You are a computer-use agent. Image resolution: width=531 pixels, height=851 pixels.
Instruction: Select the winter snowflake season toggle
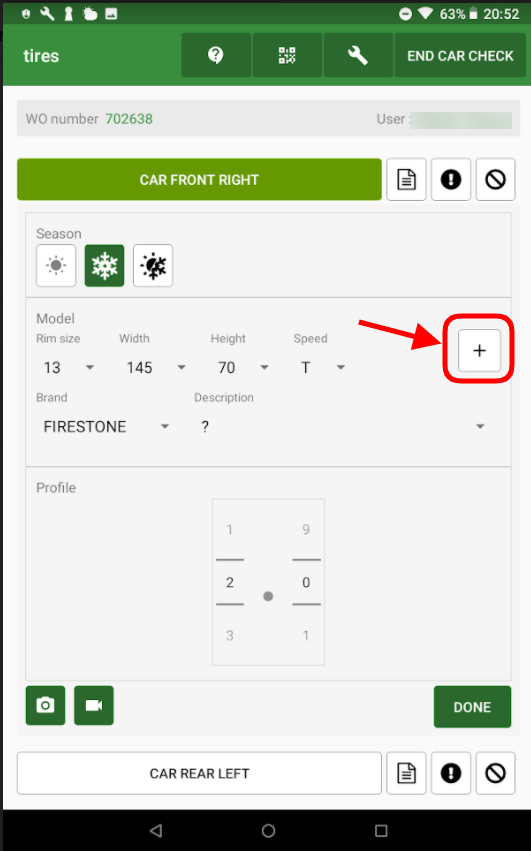click(104, 265)
